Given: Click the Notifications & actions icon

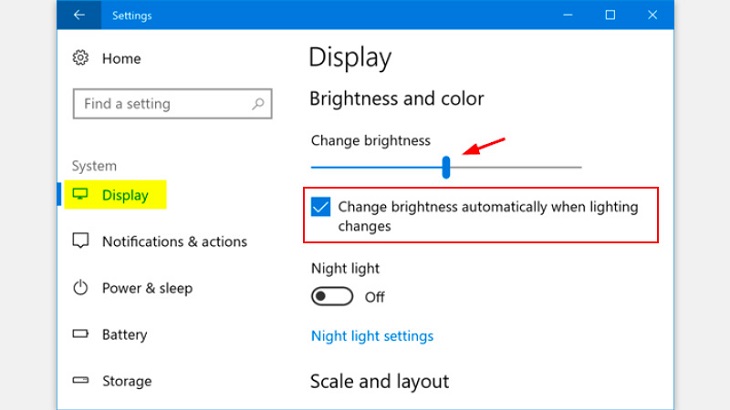Looking at the screenshot, I should tap(81, 242).
